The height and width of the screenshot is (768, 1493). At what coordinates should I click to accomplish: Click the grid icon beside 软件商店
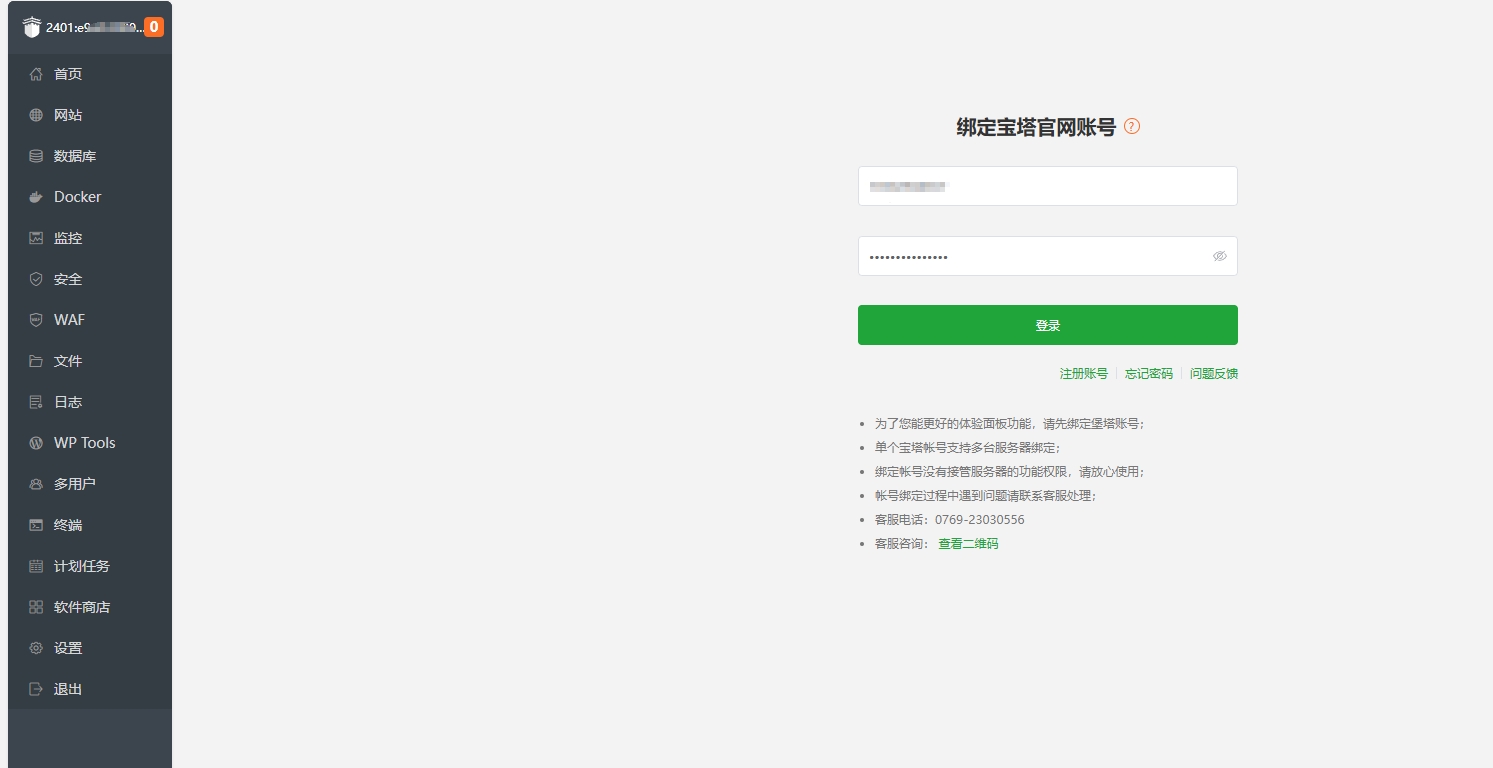pos(36,607)
